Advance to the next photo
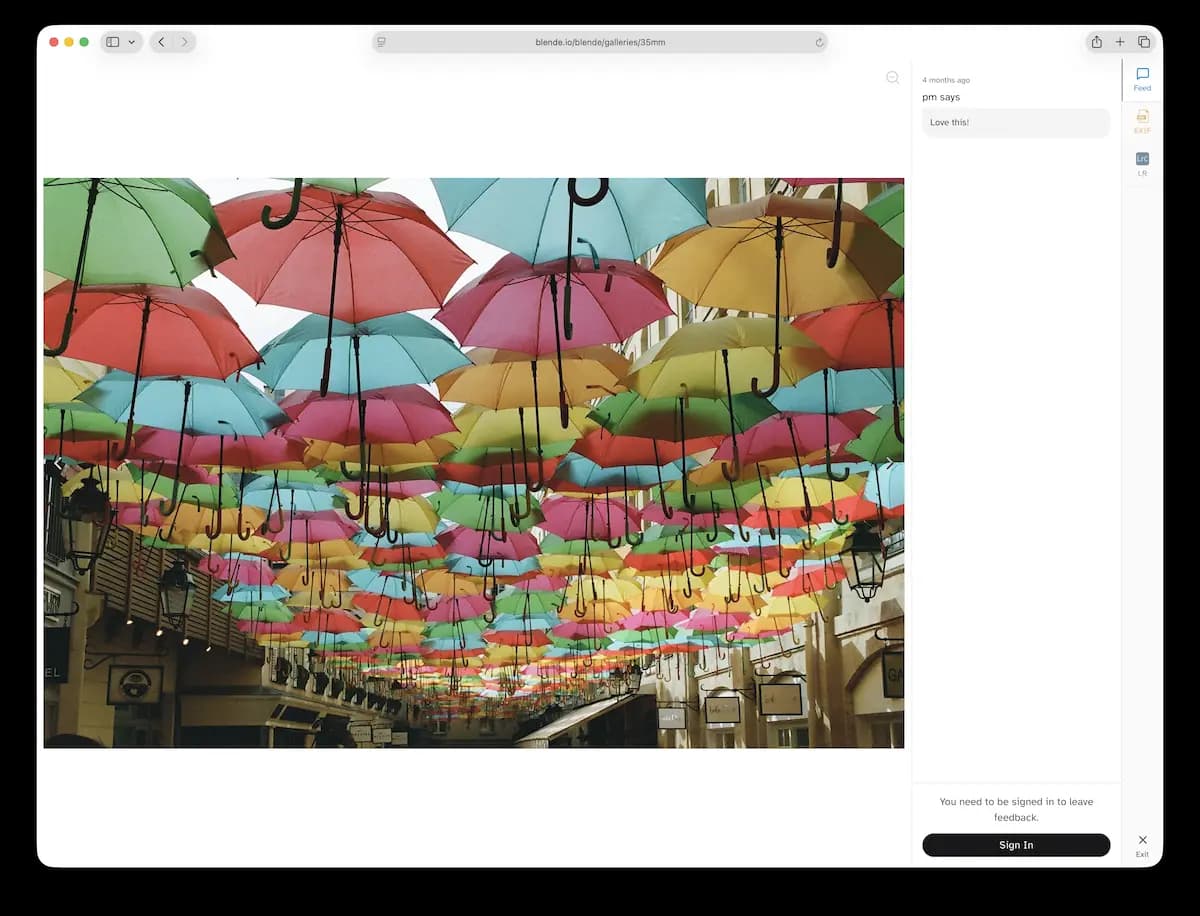Screen dimensions: 1200x916 click(889, 463)
